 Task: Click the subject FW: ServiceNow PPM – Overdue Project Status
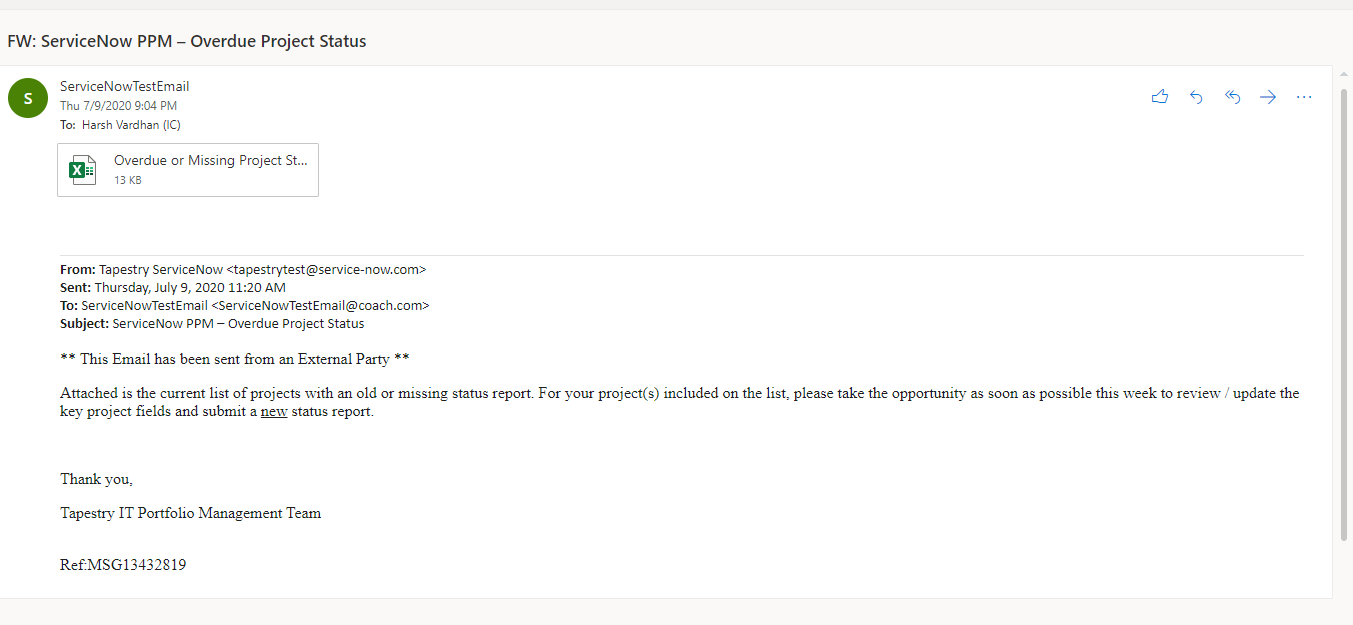187,41
